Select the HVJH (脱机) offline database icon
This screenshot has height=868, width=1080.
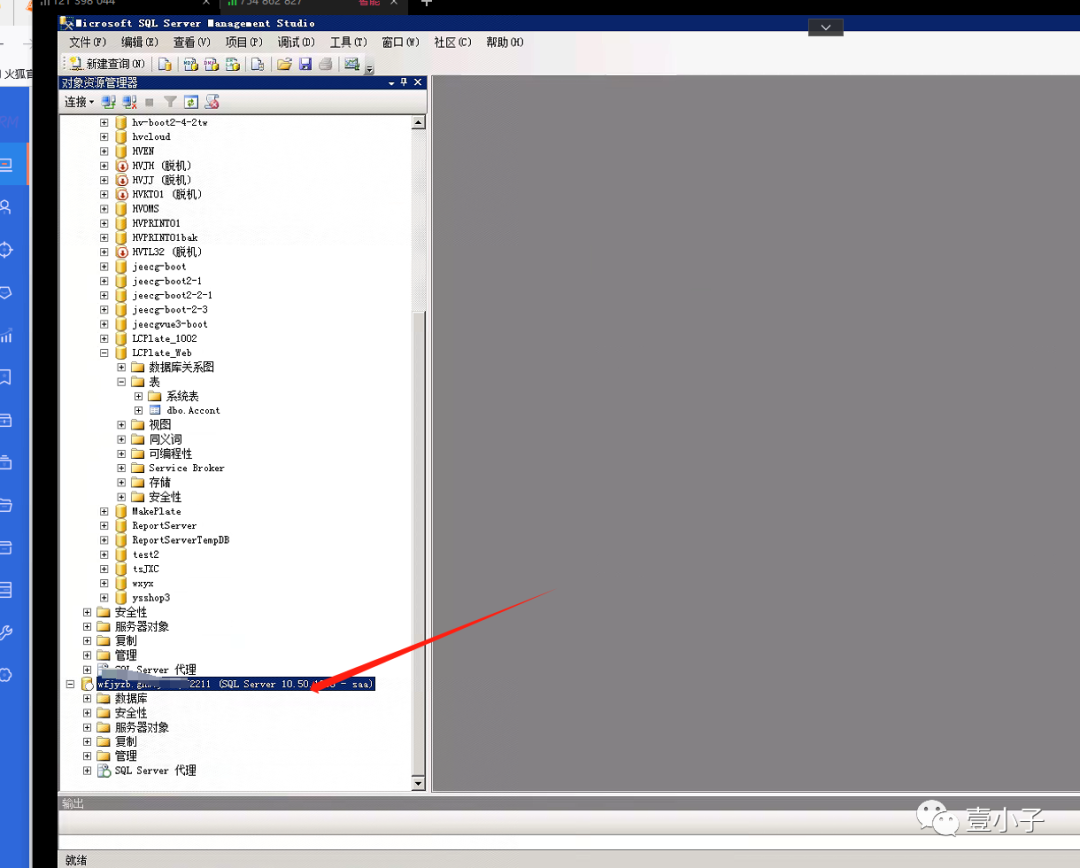click(x=122, y=166)
